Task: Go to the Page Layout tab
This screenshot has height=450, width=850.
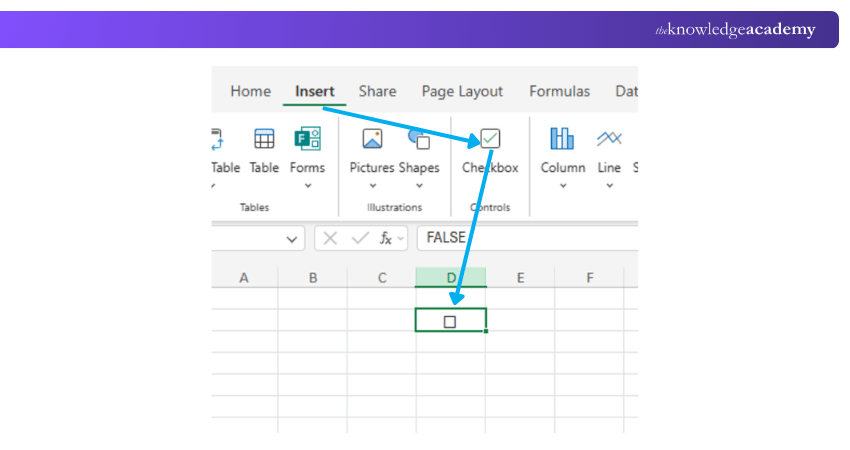Action: [x=462, y=91]
